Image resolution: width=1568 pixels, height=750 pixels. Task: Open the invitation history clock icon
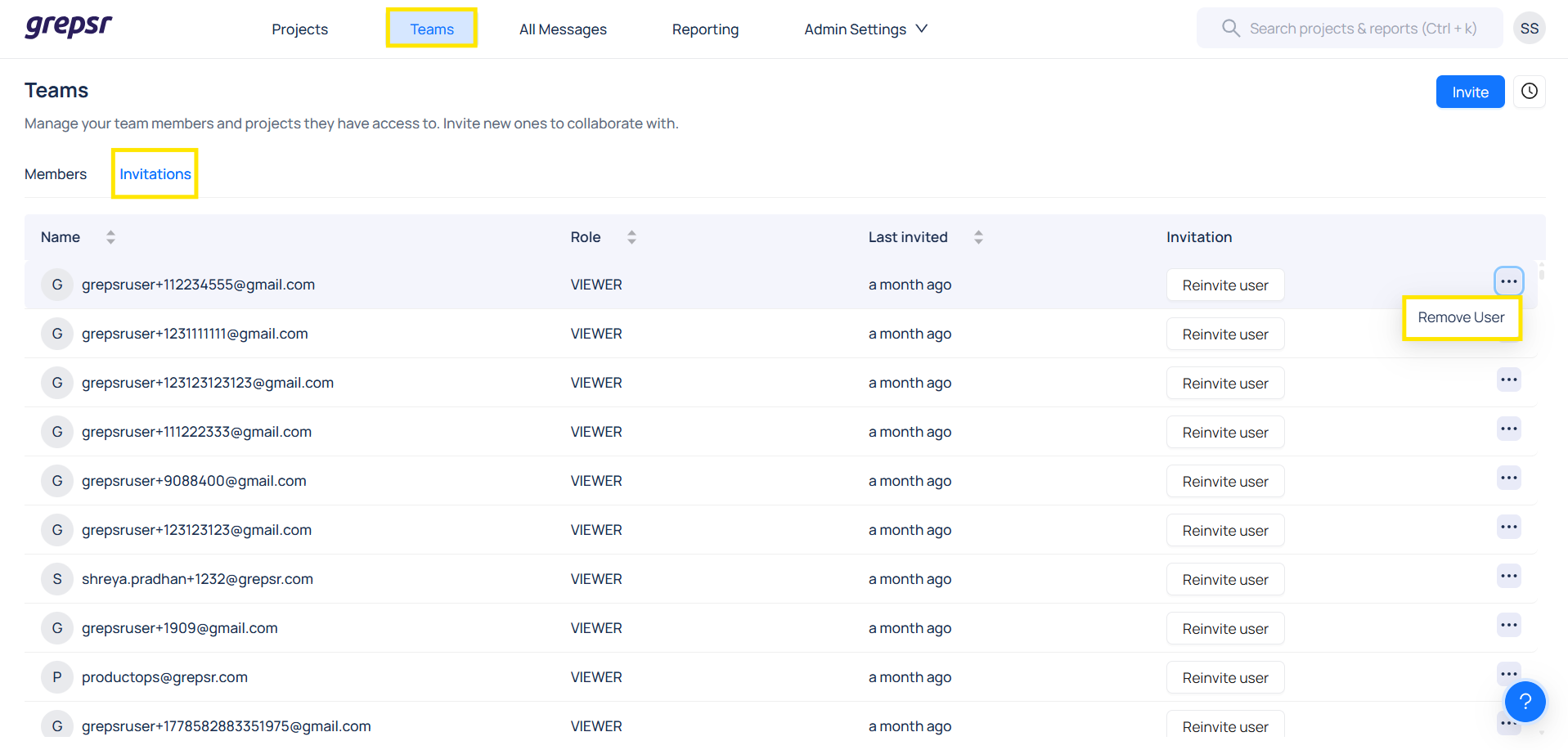pos(1529,92)
